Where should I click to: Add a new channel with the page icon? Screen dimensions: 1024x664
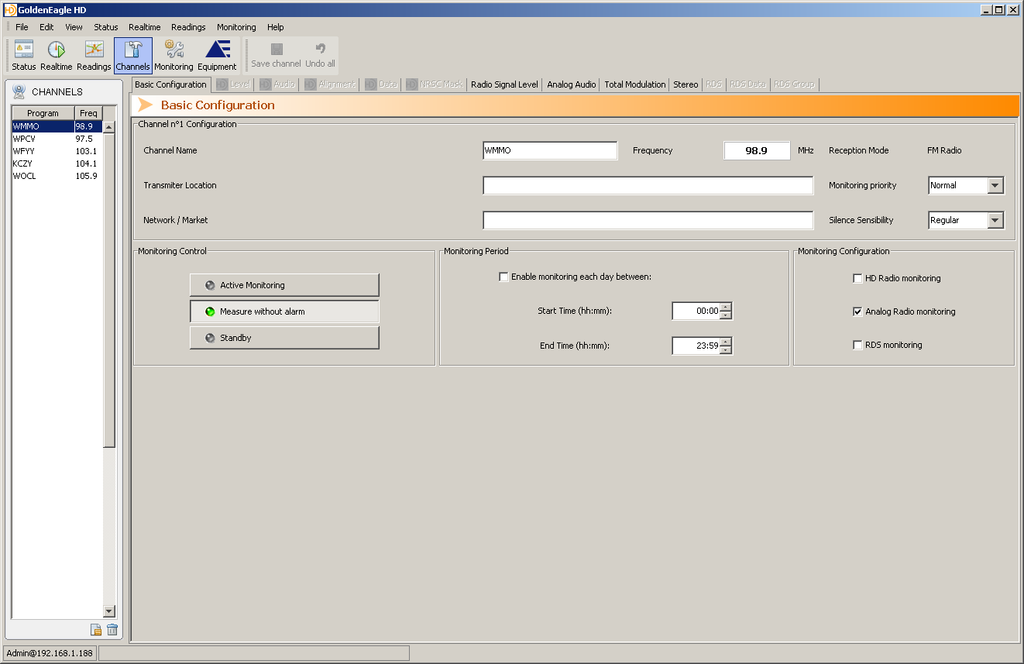point(96,629)
